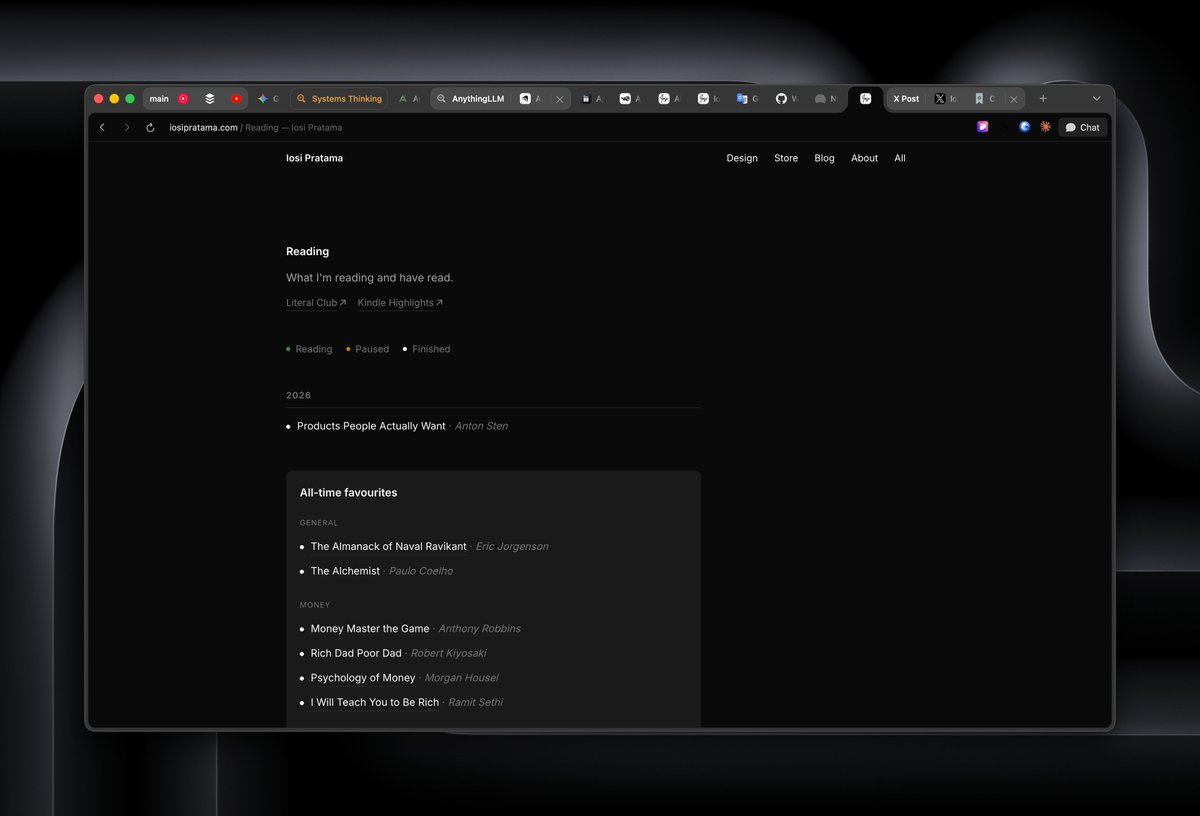
Task: Open a new tab with plus button
Action: coord(1043,99)
